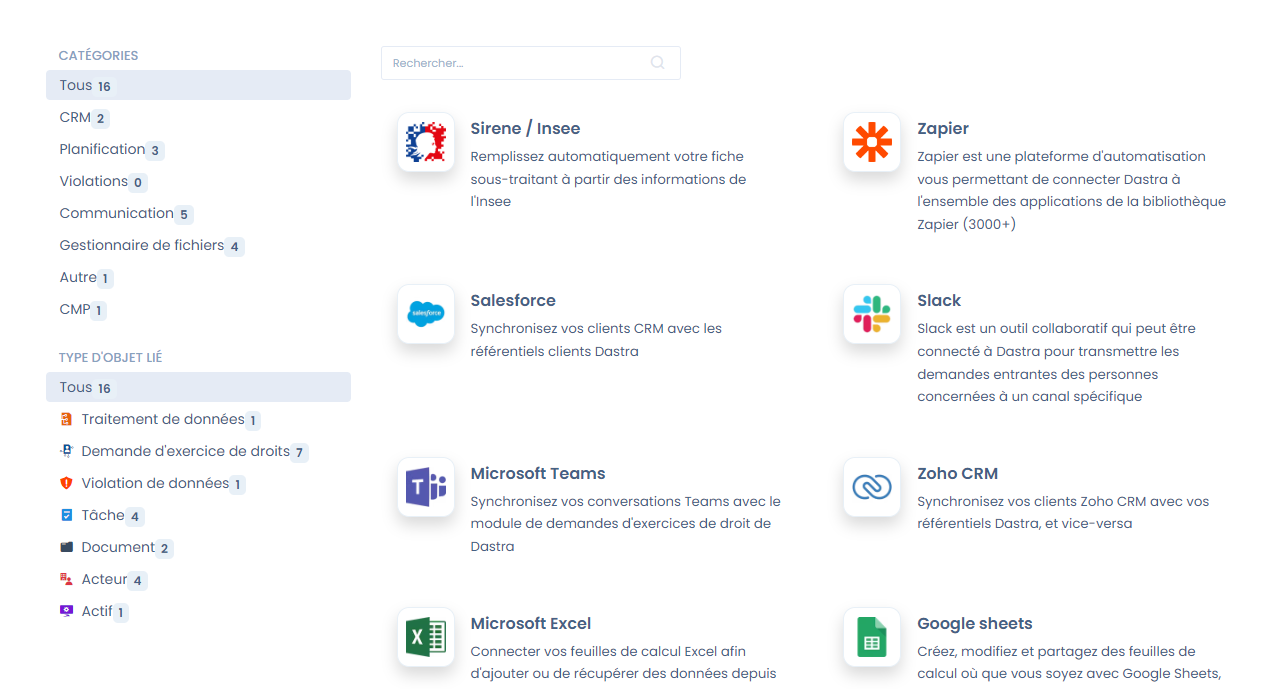Open the Sirene / Insee integration logo
Viewport: 1282px width, 689px height.
pos(426,142)
